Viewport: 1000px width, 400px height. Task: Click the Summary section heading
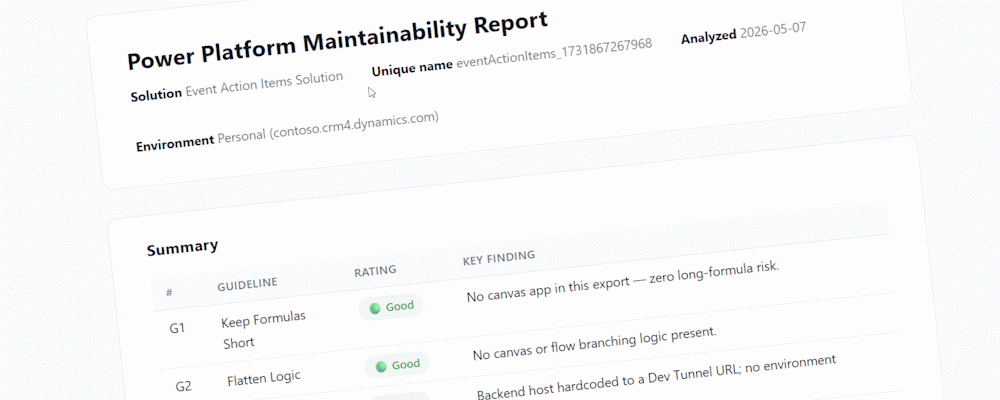(x=182, y=248)
